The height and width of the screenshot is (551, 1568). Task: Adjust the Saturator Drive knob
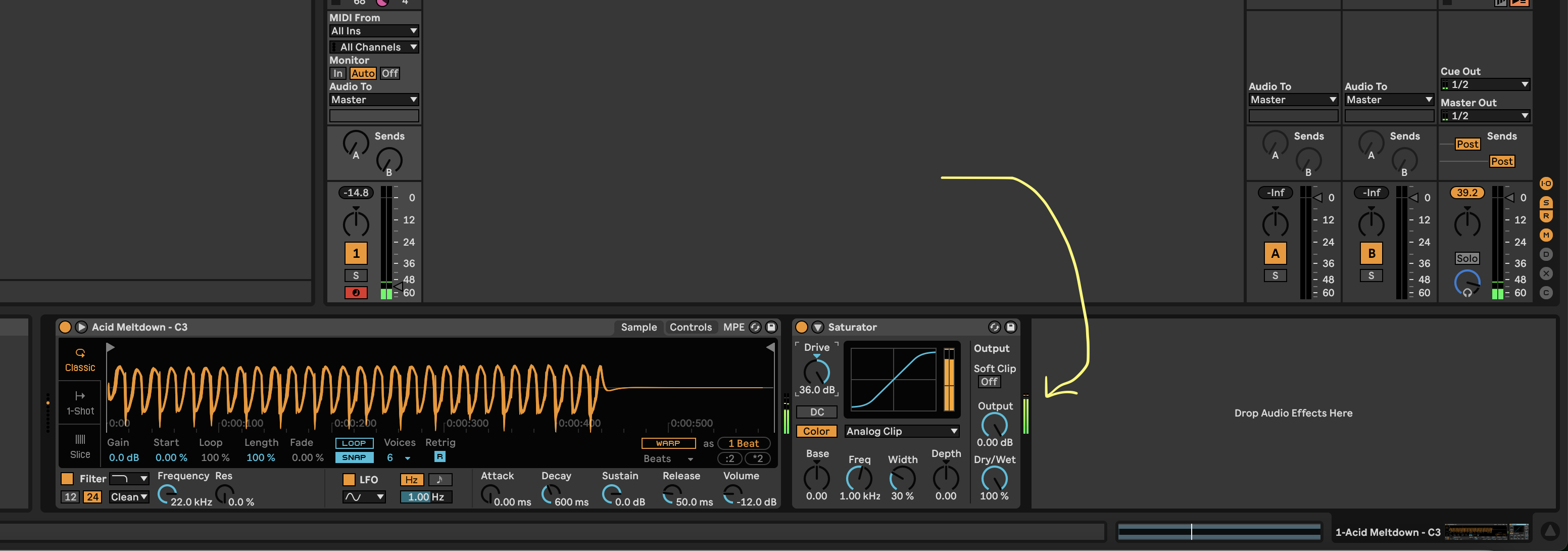click(x=816, y=372)
